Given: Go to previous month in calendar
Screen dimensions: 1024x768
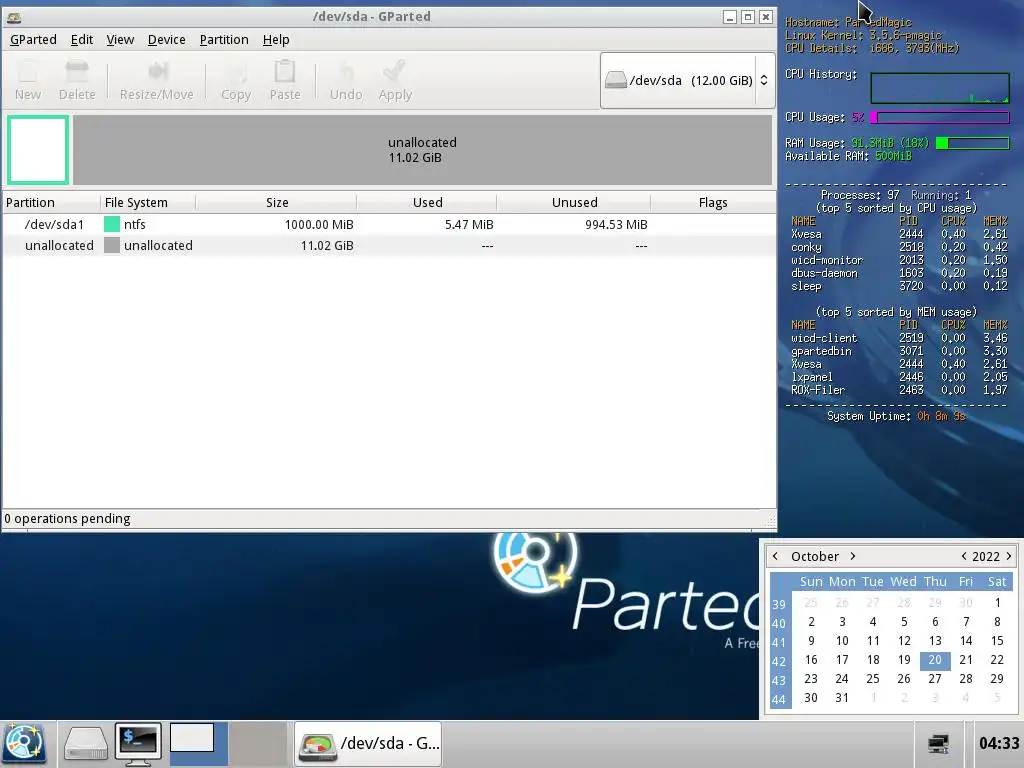Looking at the screenshot, I should coord(775,556).
